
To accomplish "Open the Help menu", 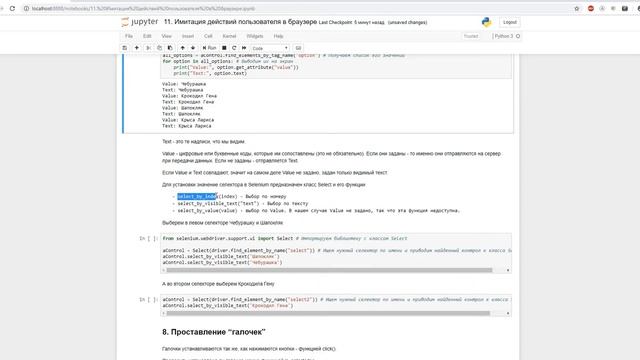I will tap(278, 36).
